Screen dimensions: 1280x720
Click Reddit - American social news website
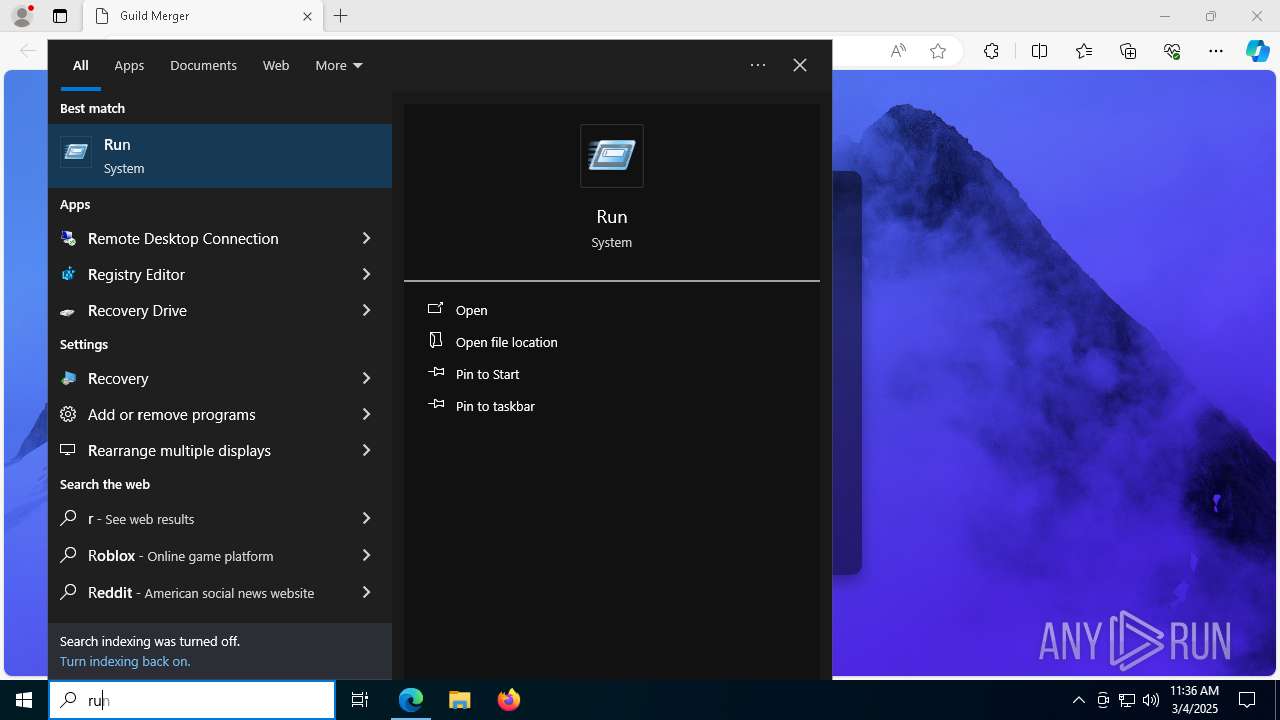tap(220, 592)
